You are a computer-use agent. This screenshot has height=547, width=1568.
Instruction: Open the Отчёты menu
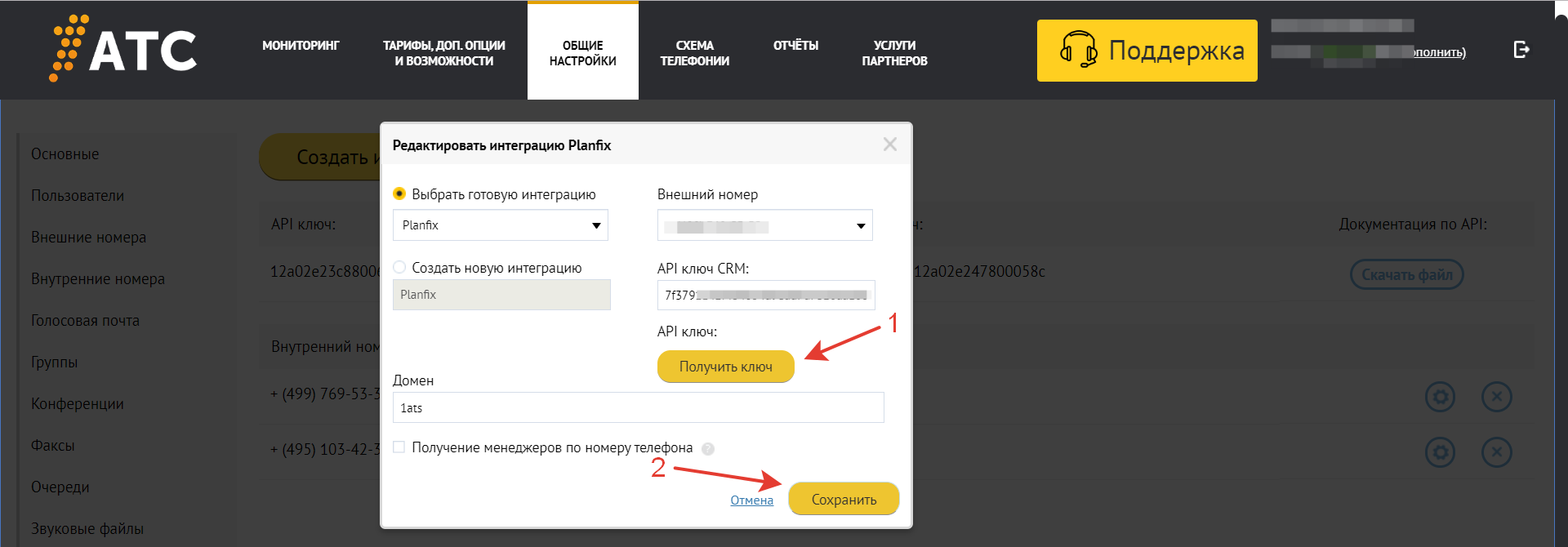(795, 46)
